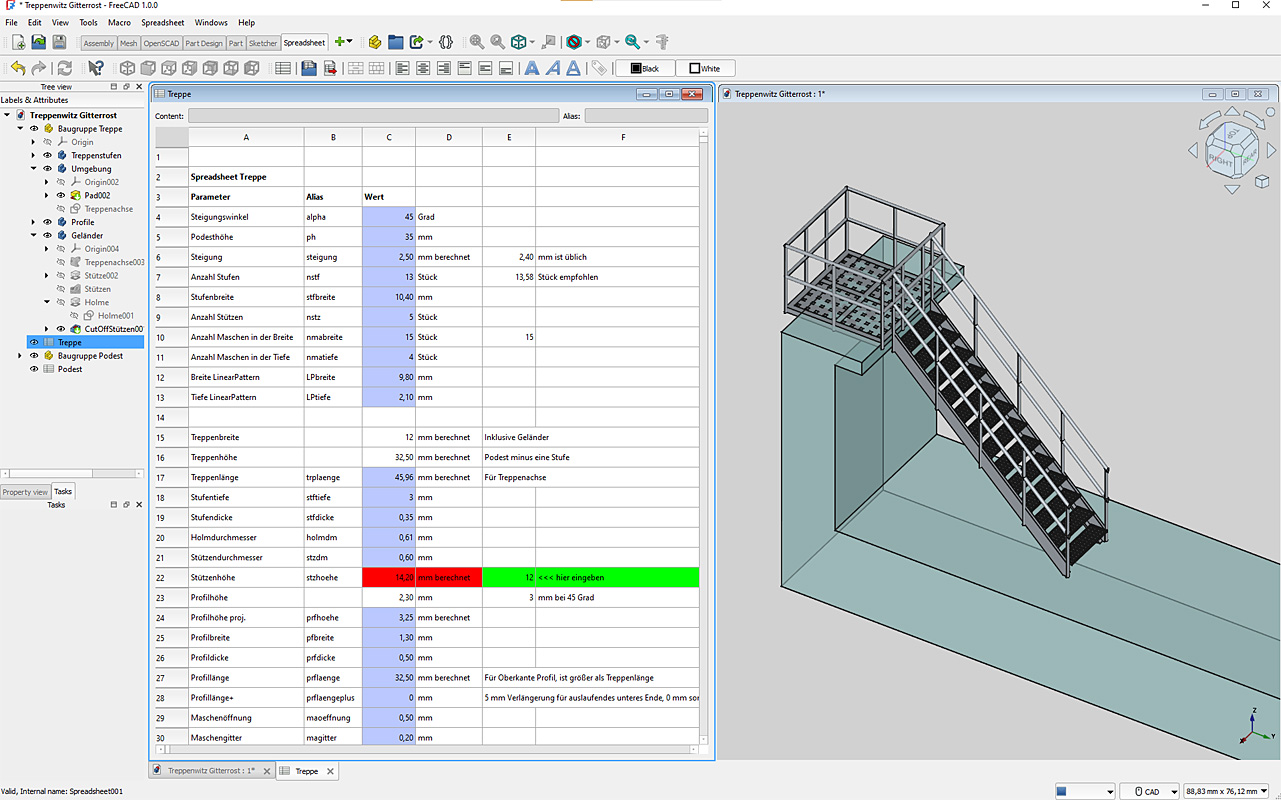Viewport: 1281px width, 800px height.
Task: Open the Macro menu
Action: [119, 22]
